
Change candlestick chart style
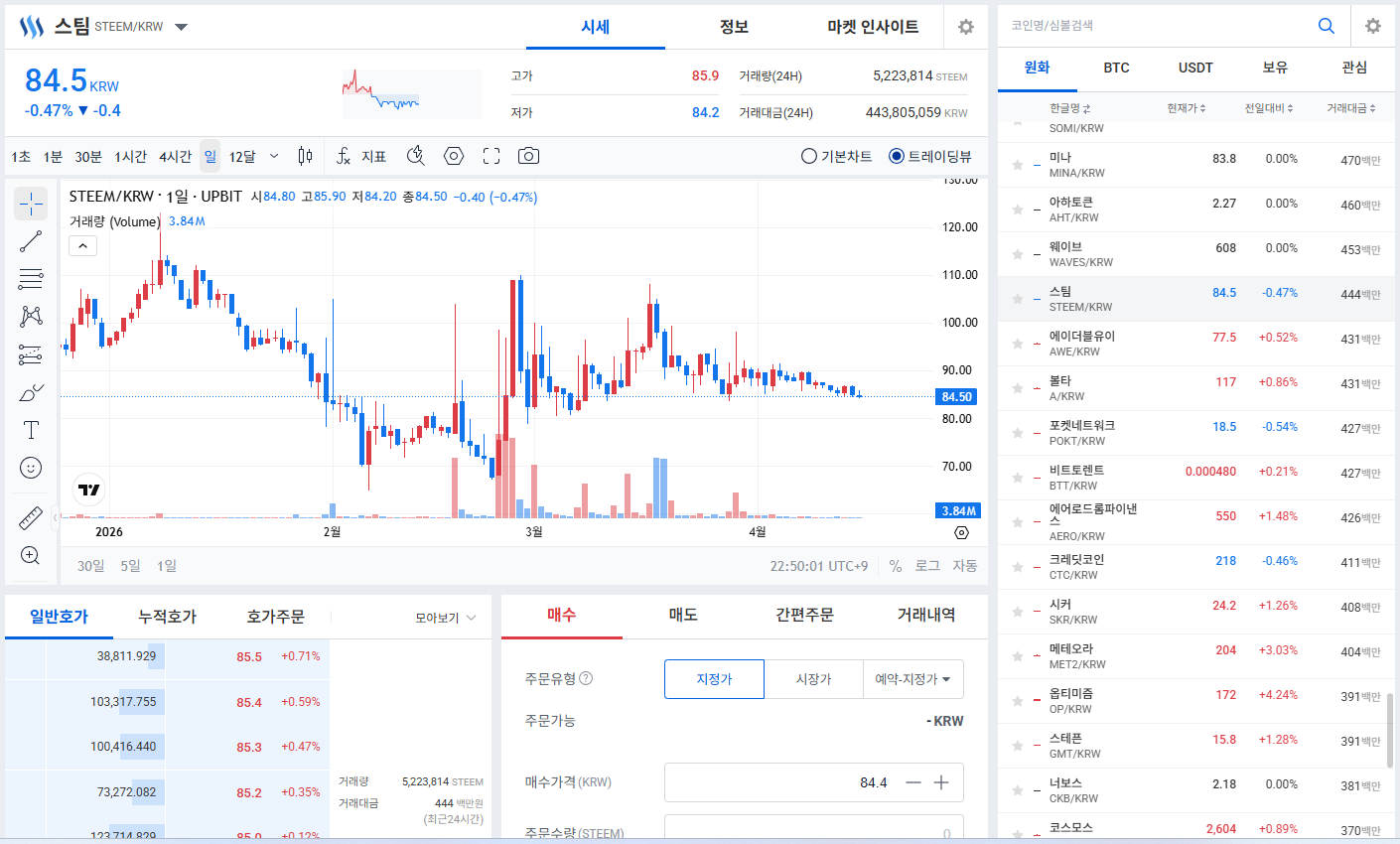click(305, 156)
